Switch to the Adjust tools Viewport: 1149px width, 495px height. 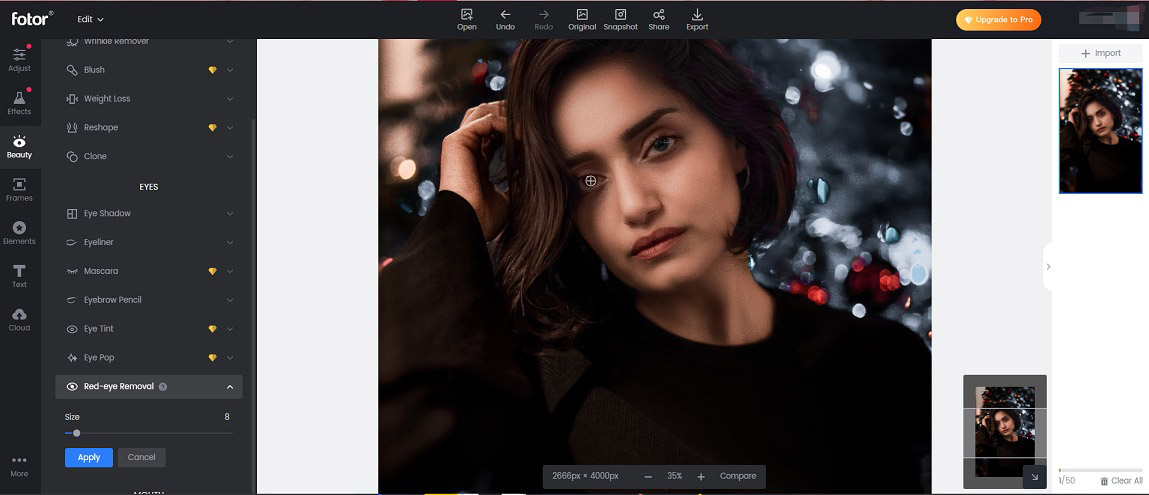click(20, 60)
